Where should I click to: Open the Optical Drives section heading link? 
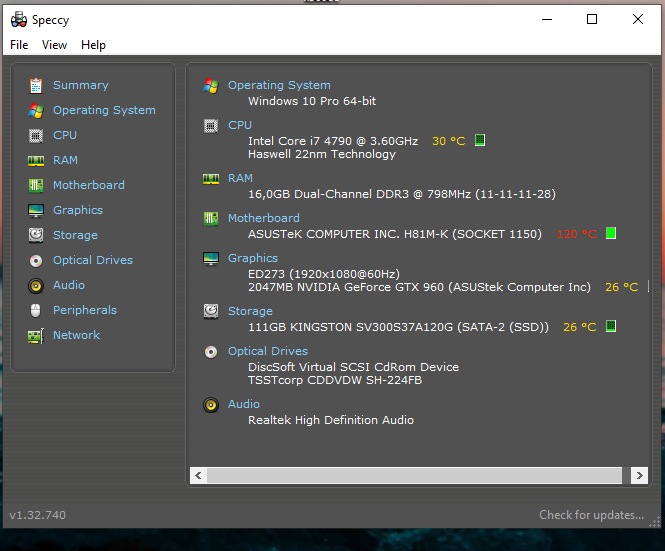pos(268,351)
